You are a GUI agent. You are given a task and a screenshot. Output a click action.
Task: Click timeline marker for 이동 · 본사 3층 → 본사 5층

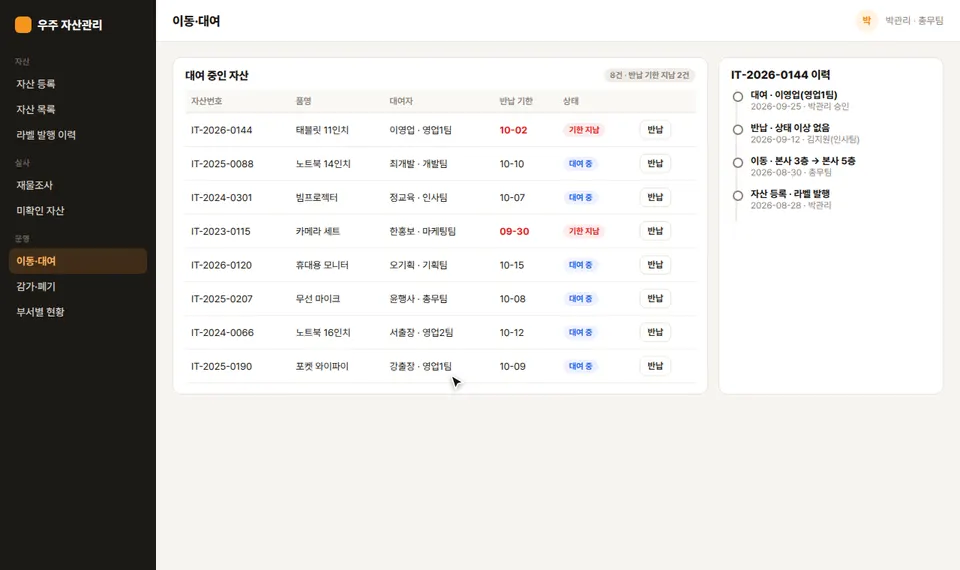click(738, 163)
